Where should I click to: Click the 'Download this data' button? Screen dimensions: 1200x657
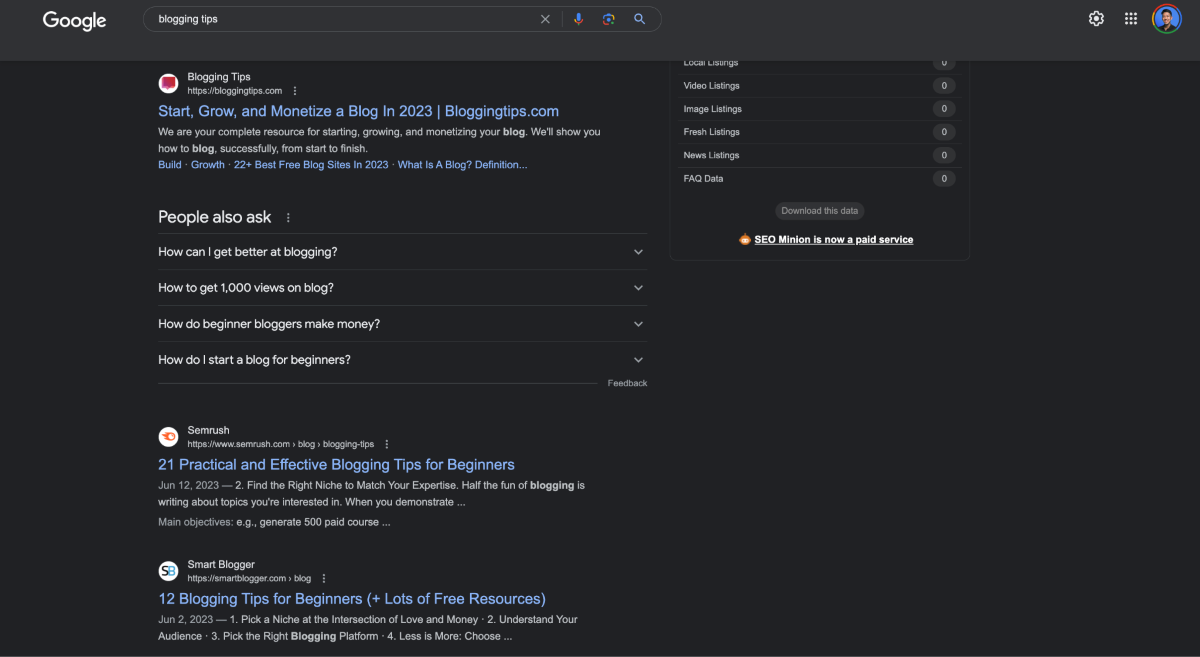(x=820, y=211)
